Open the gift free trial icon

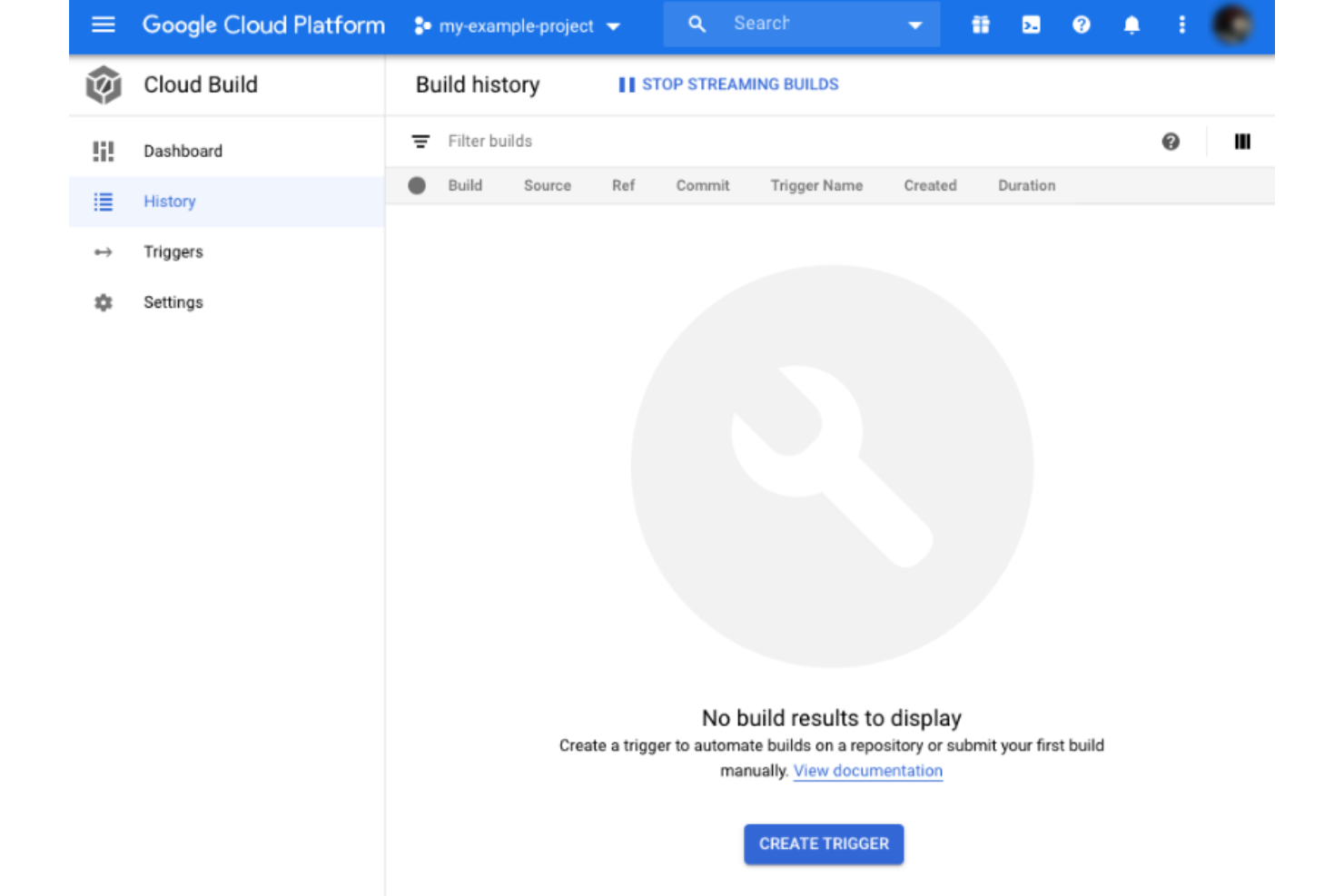coord(981,25)
